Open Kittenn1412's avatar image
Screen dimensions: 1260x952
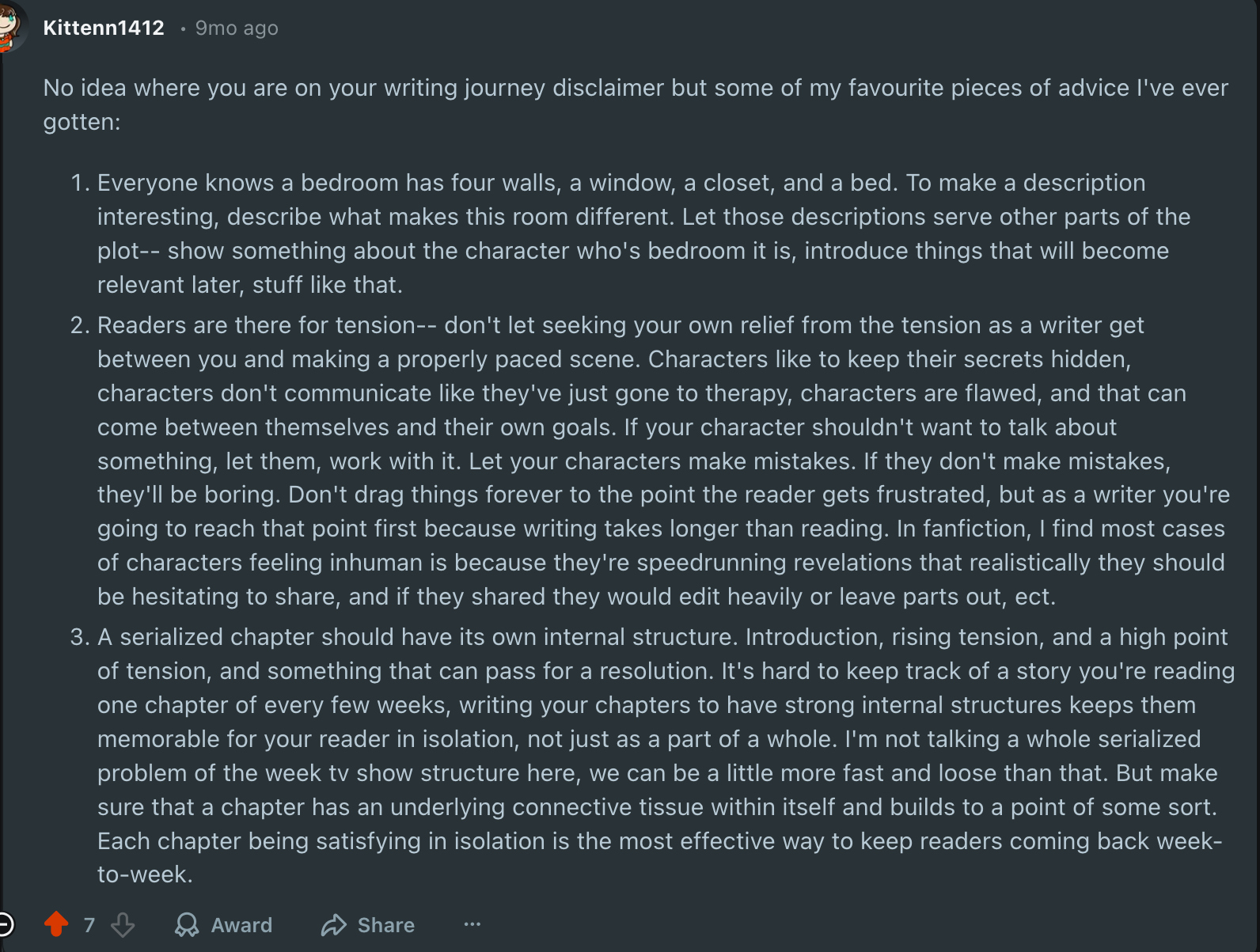click(9, 26)
